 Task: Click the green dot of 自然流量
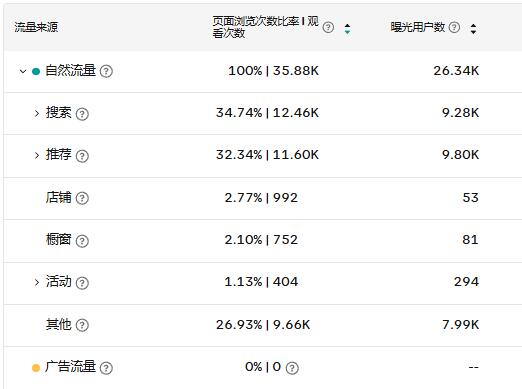point(36,71)
